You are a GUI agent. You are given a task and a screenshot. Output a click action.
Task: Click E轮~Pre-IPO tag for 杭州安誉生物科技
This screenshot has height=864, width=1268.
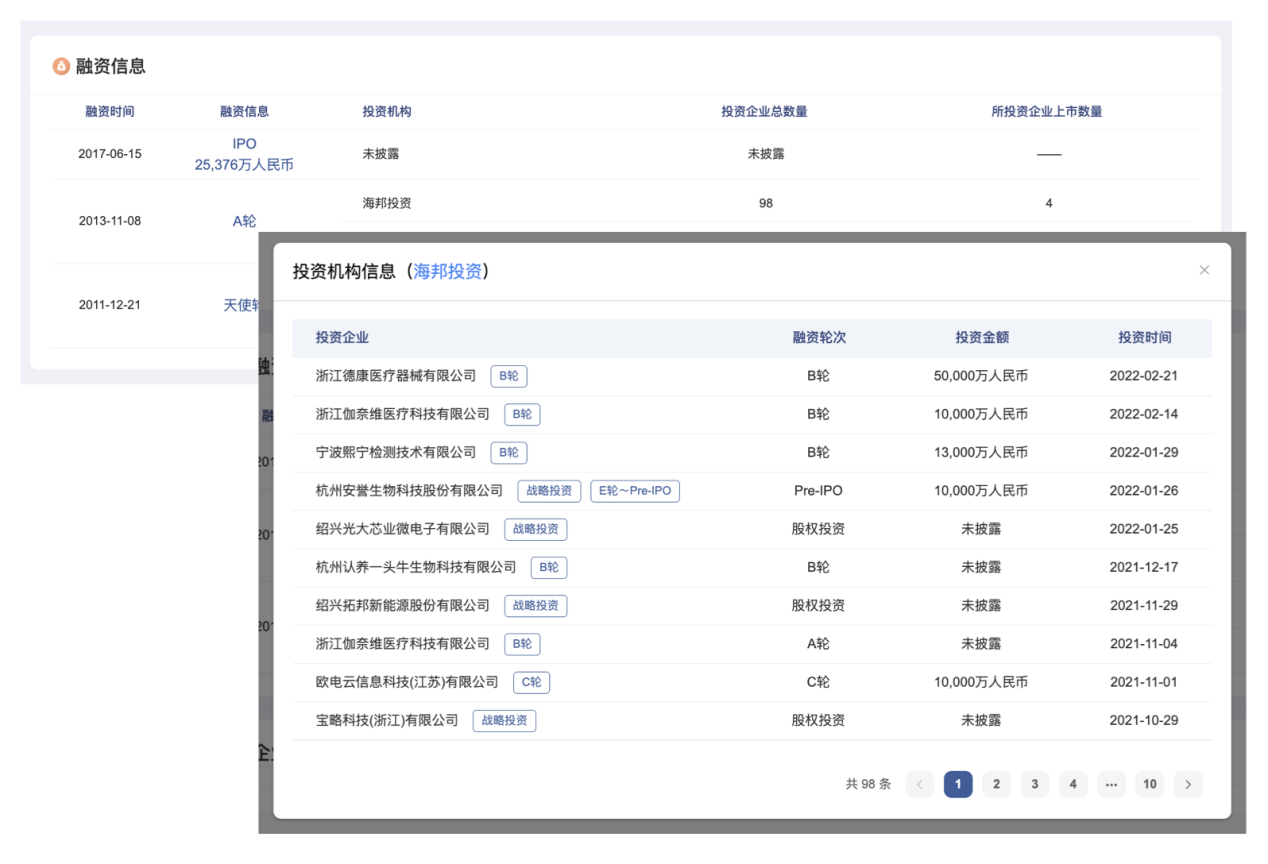click(x=635, y=491)
